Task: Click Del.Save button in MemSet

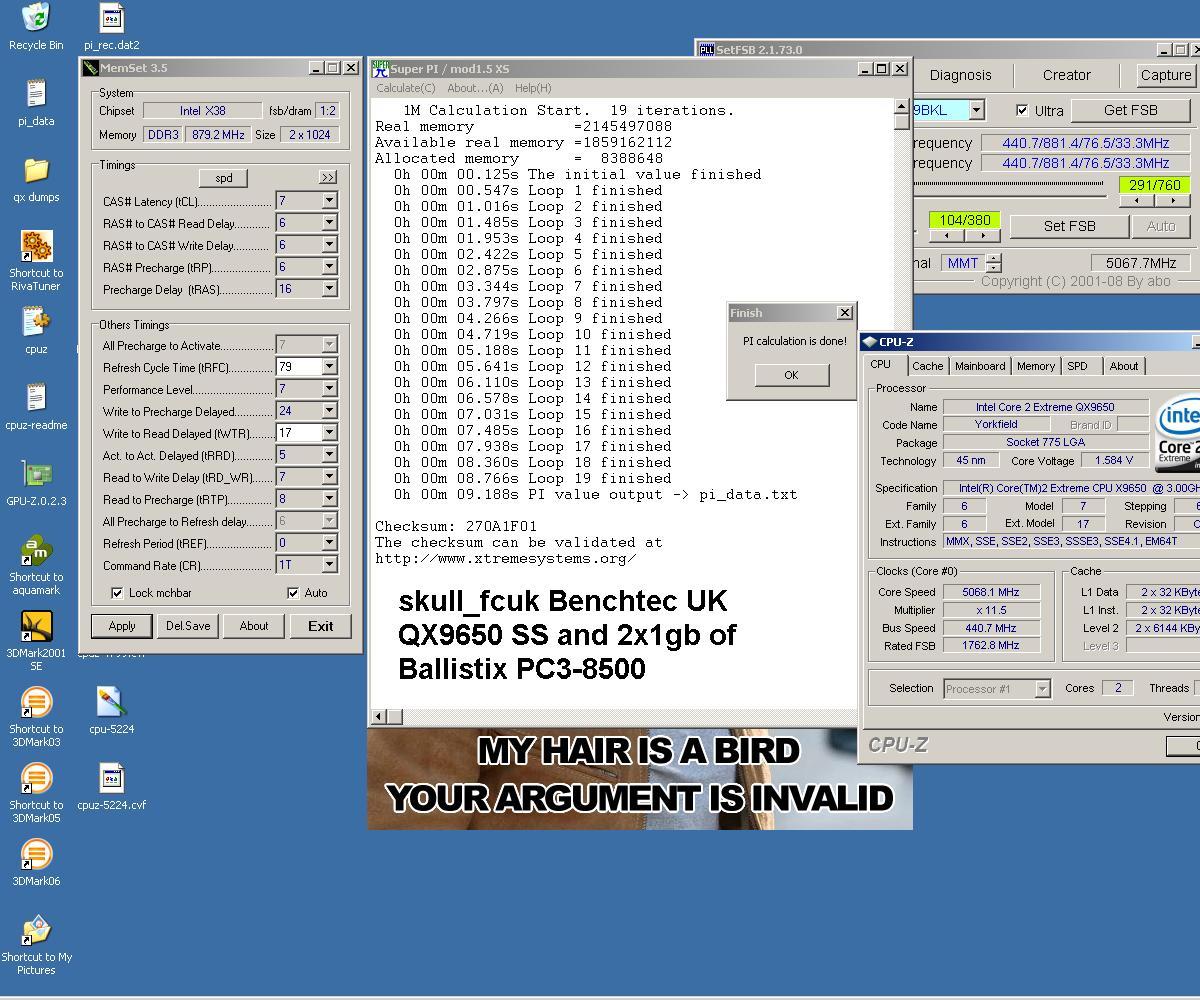Action: (188, 626)
